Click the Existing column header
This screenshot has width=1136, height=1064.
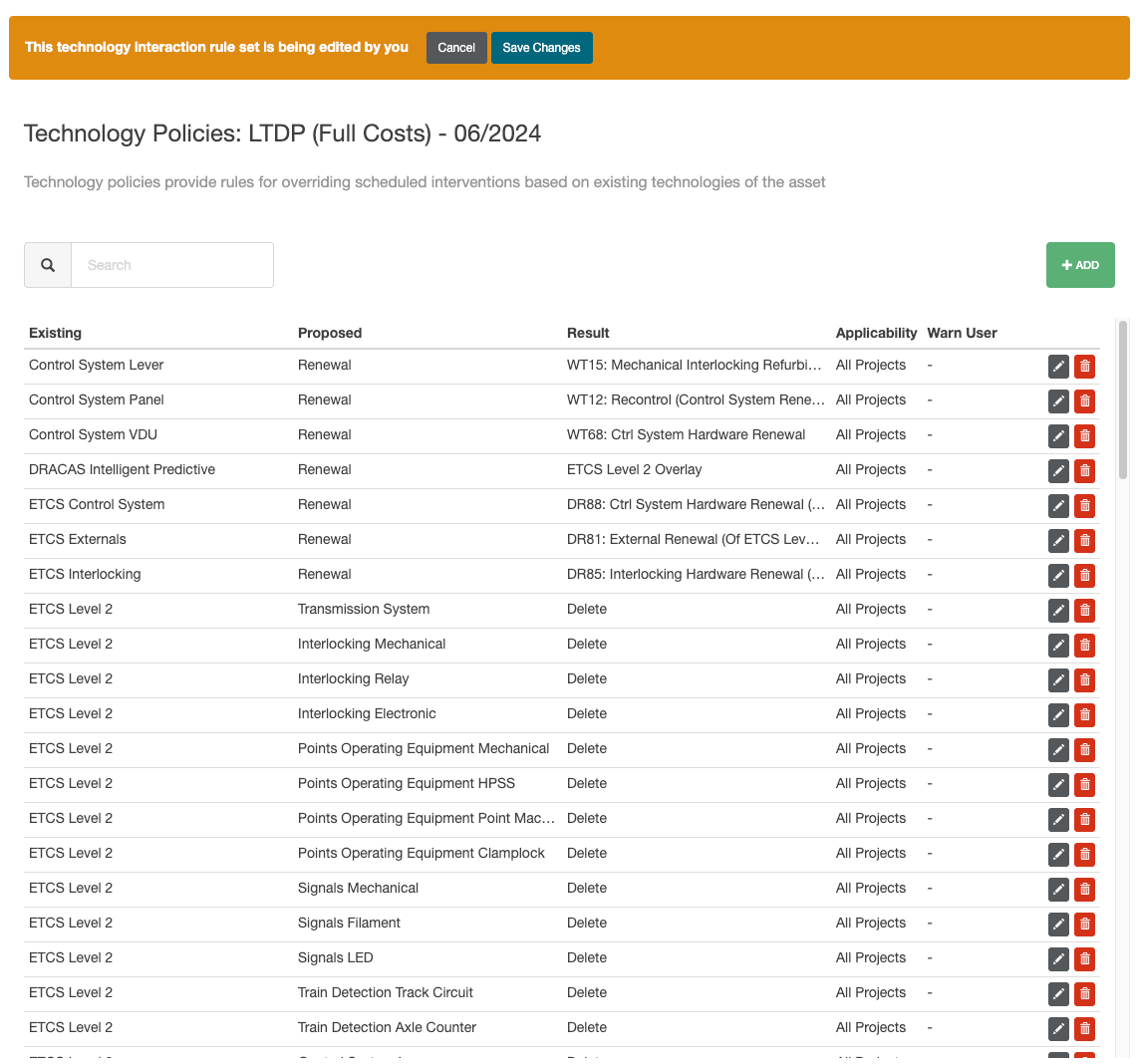tap(56, 333)
